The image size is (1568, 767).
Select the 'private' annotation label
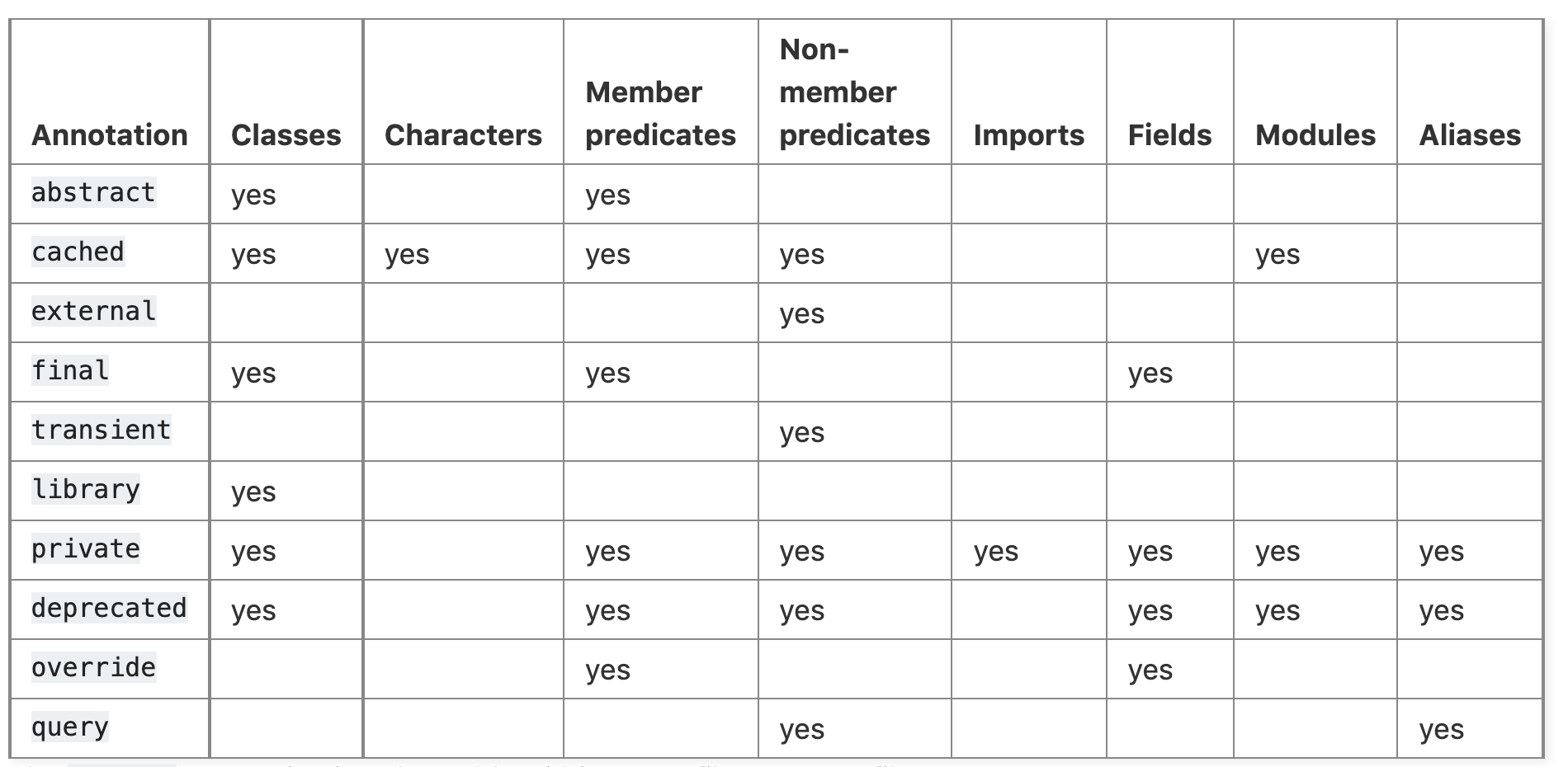pyautogui.click(x=86, y=548)
